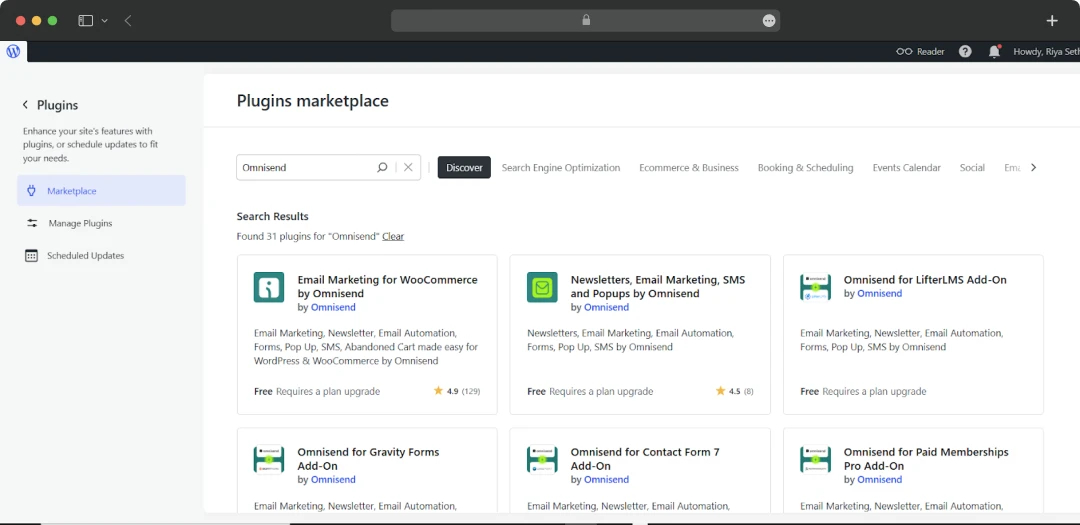
Task: Open the Help question mark icon
Action: tap(965, 52)
